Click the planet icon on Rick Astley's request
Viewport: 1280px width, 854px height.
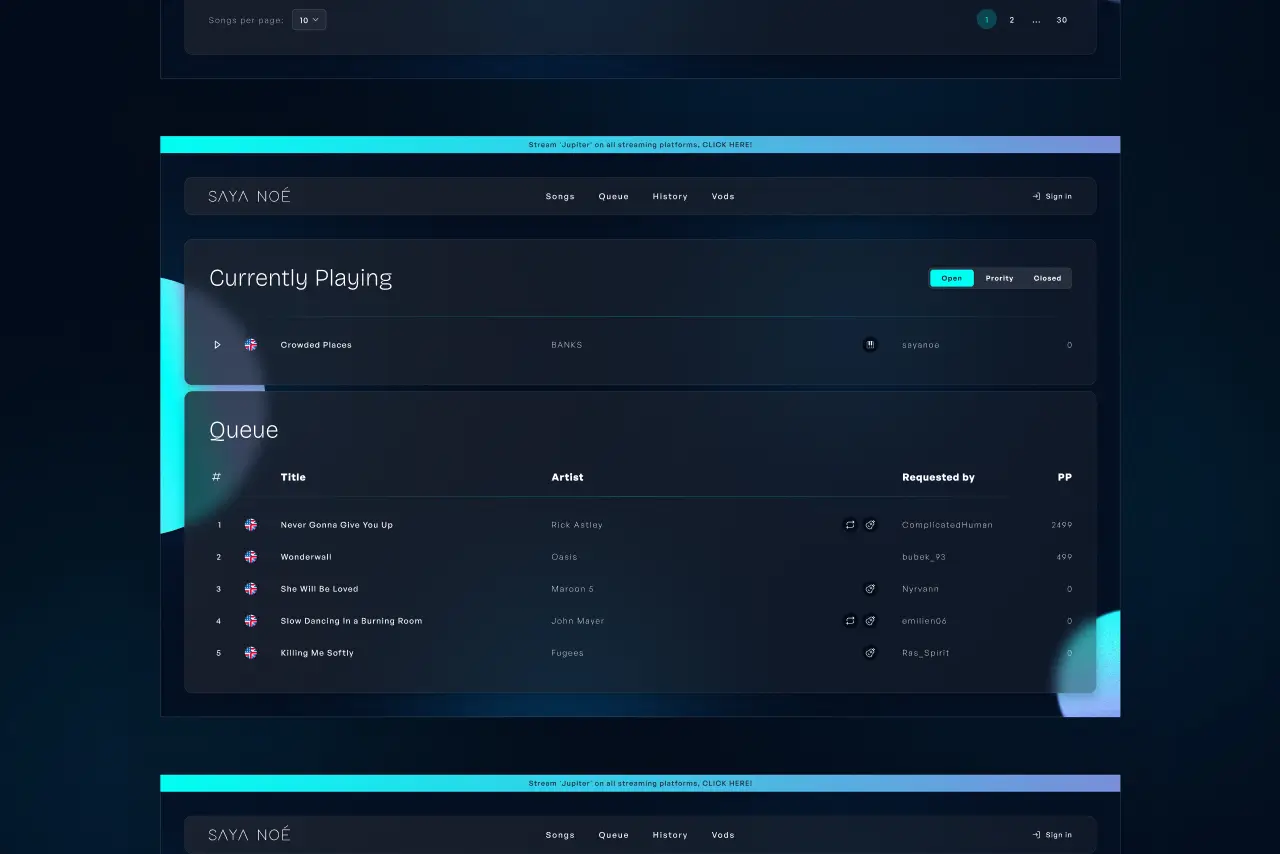(x=870, y=524)
